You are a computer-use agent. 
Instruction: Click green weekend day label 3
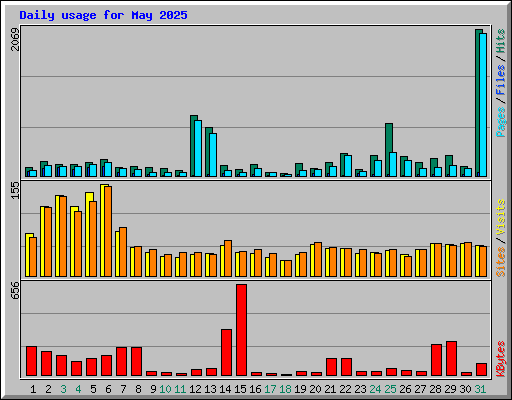pos(63,389)
